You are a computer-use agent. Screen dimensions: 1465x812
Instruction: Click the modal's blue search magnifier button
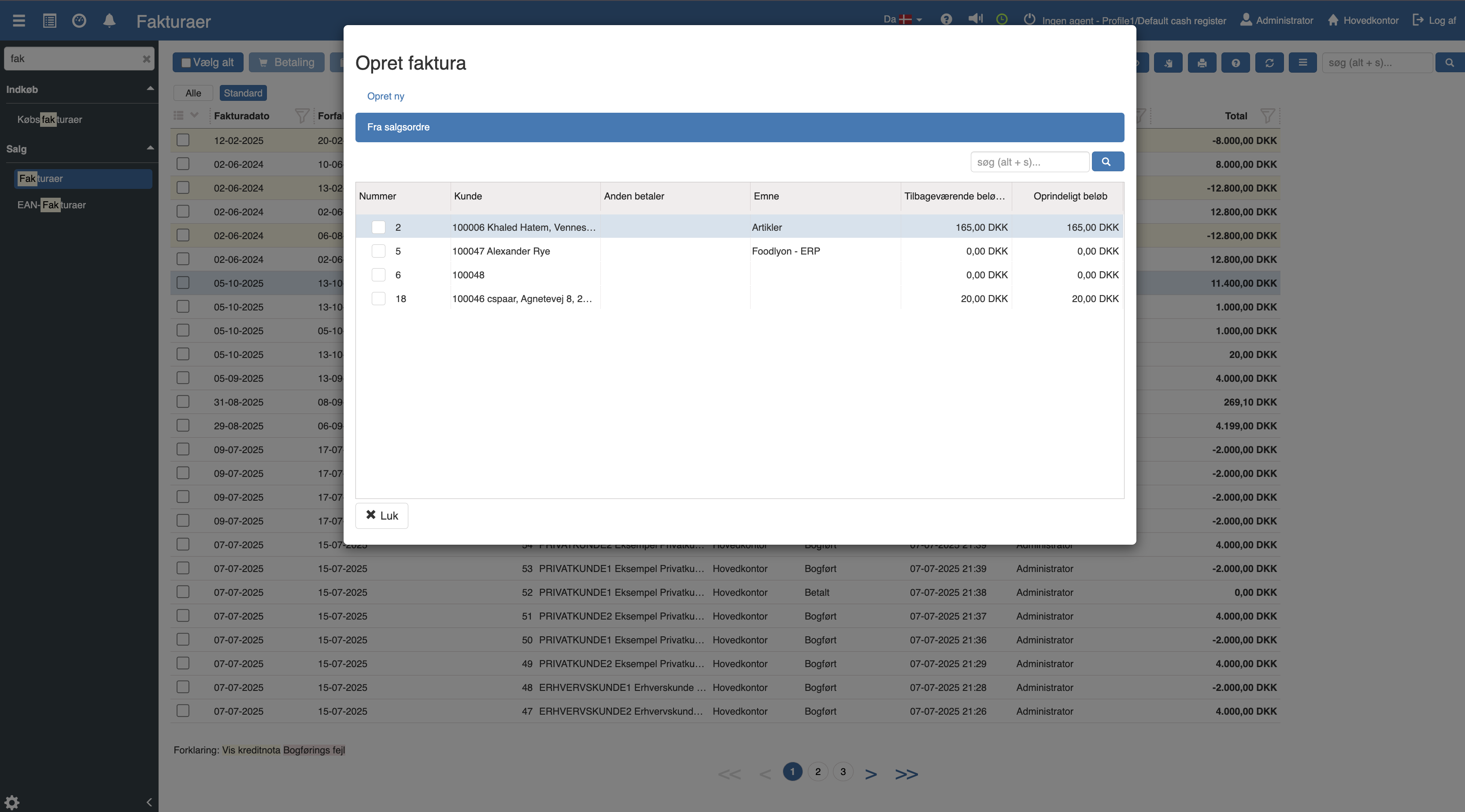pos(1107,162)
